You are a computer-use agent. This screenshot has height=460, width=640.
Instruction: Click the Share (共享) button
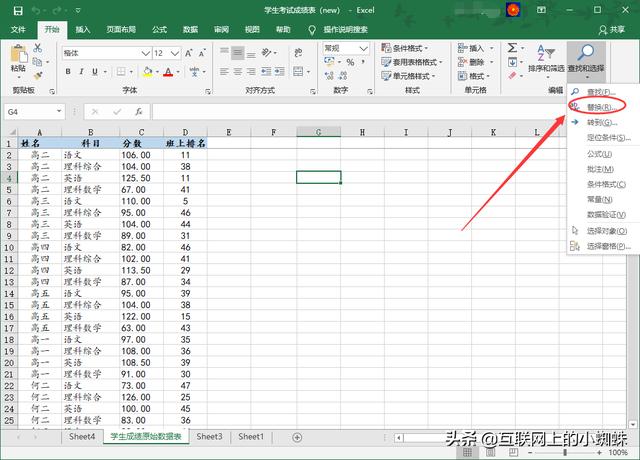(611, 29)
